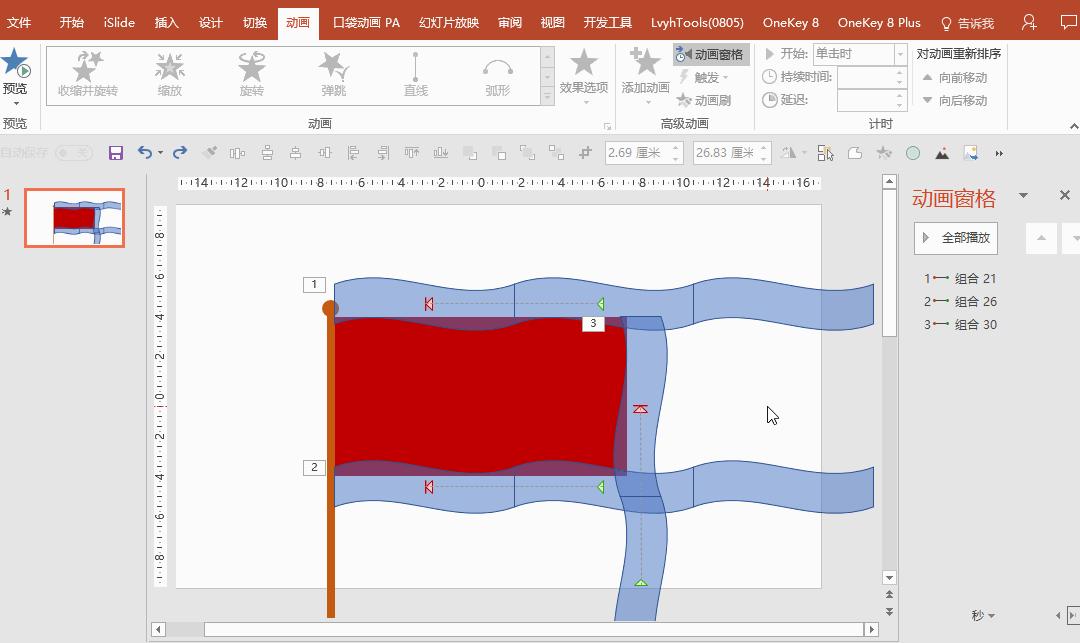1080x643 pixels.
Task: Click the Redo arrow icon
Action: [180, 153]
